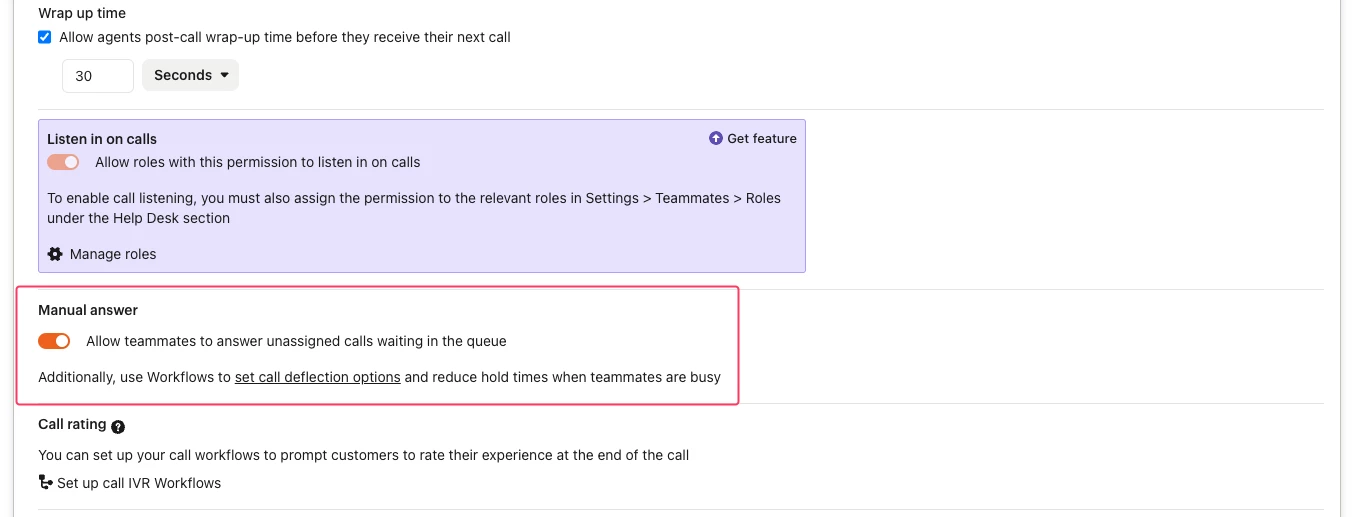Open the Seconds unit dropdown
The height and width of the screenshot is (517, 1356).
190,75
